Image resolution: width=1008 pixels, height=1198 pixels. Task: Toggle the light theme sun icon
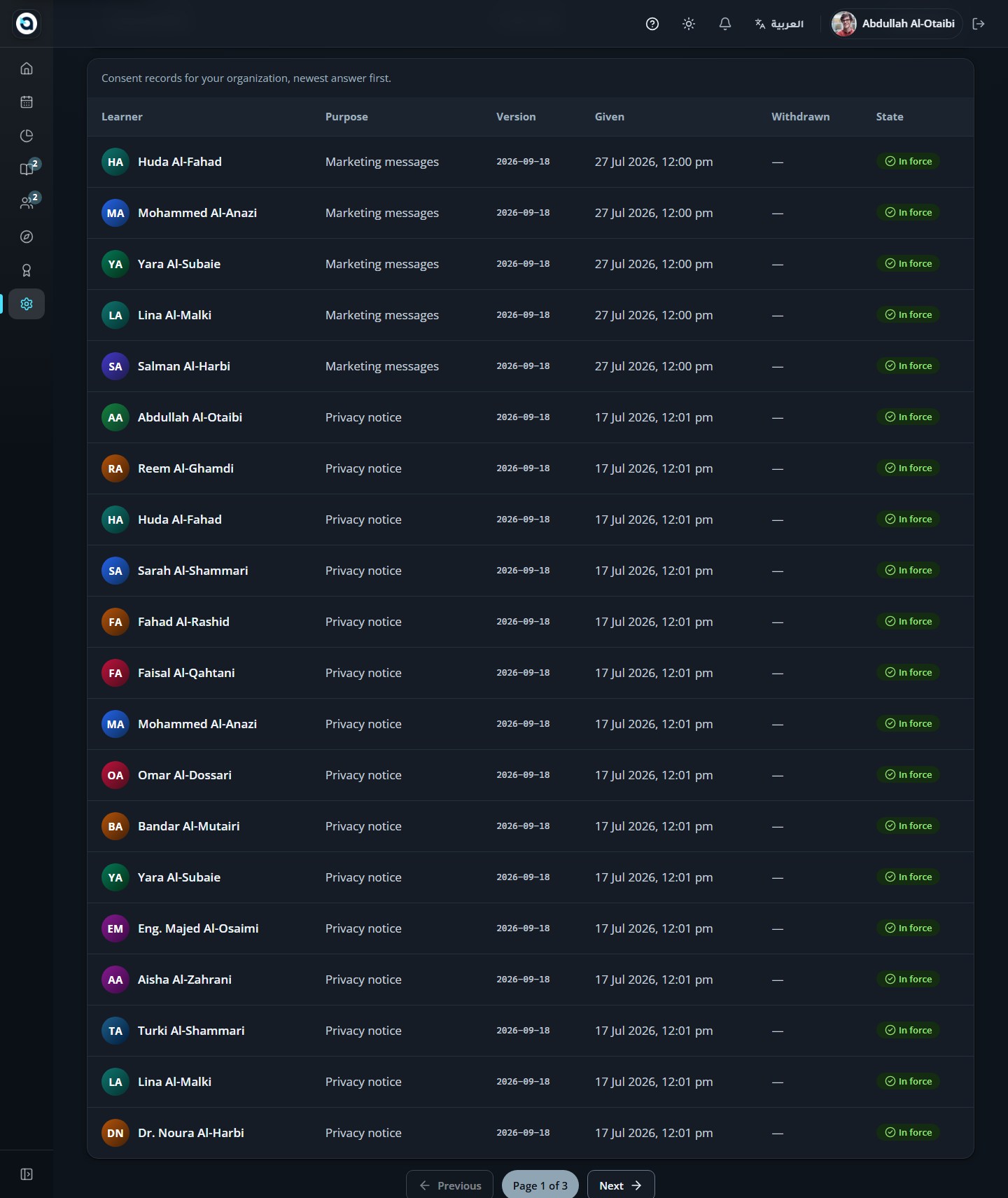pyautogui.click(x=689, y=24)
